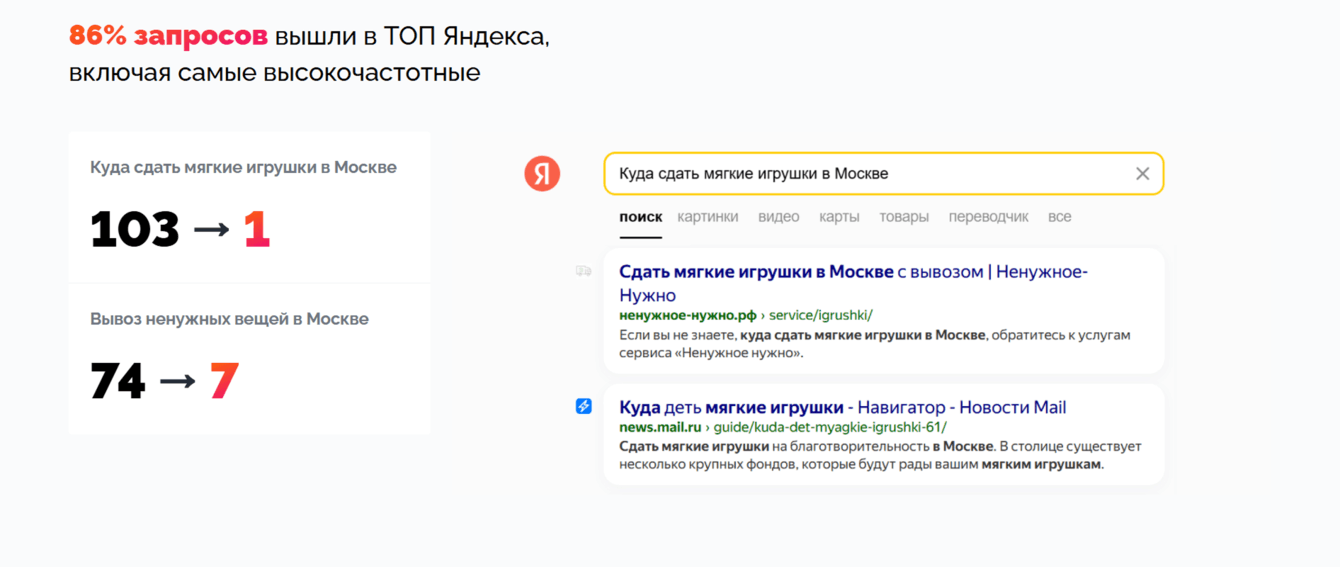Screen dimensions: 1340x567
Task: Click the favicon beside the Ненужное-Нужно result
Action: (584, 271)
